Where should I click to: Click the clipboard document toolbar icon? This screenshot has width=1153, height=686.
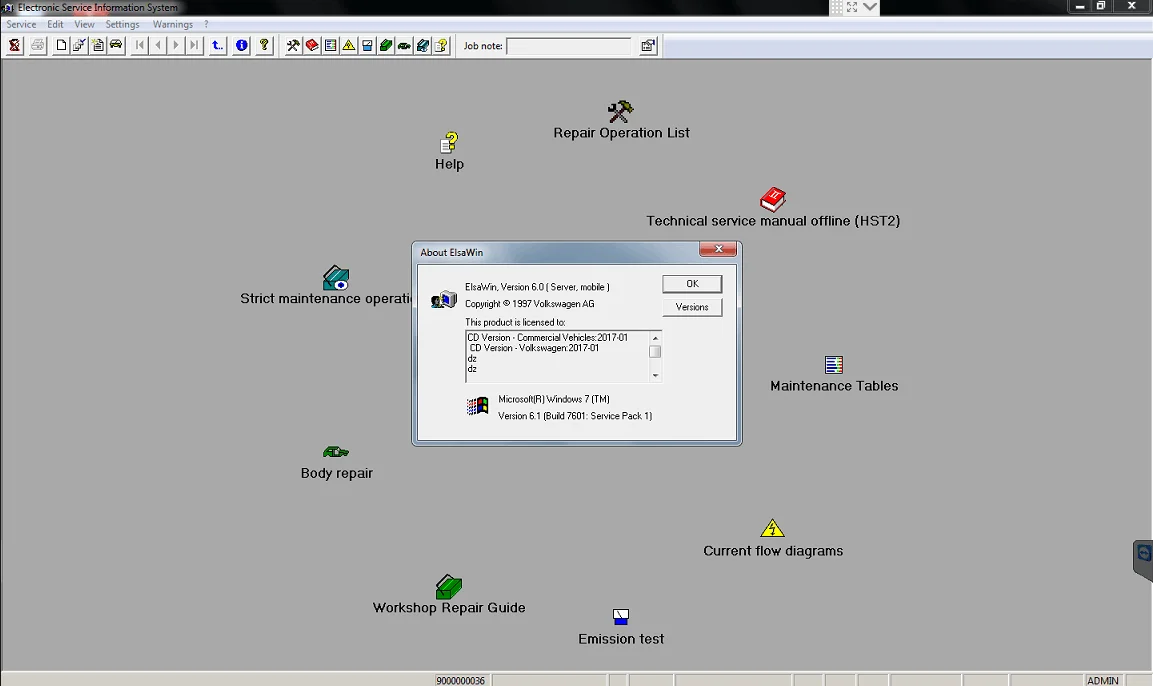(98, 46)
